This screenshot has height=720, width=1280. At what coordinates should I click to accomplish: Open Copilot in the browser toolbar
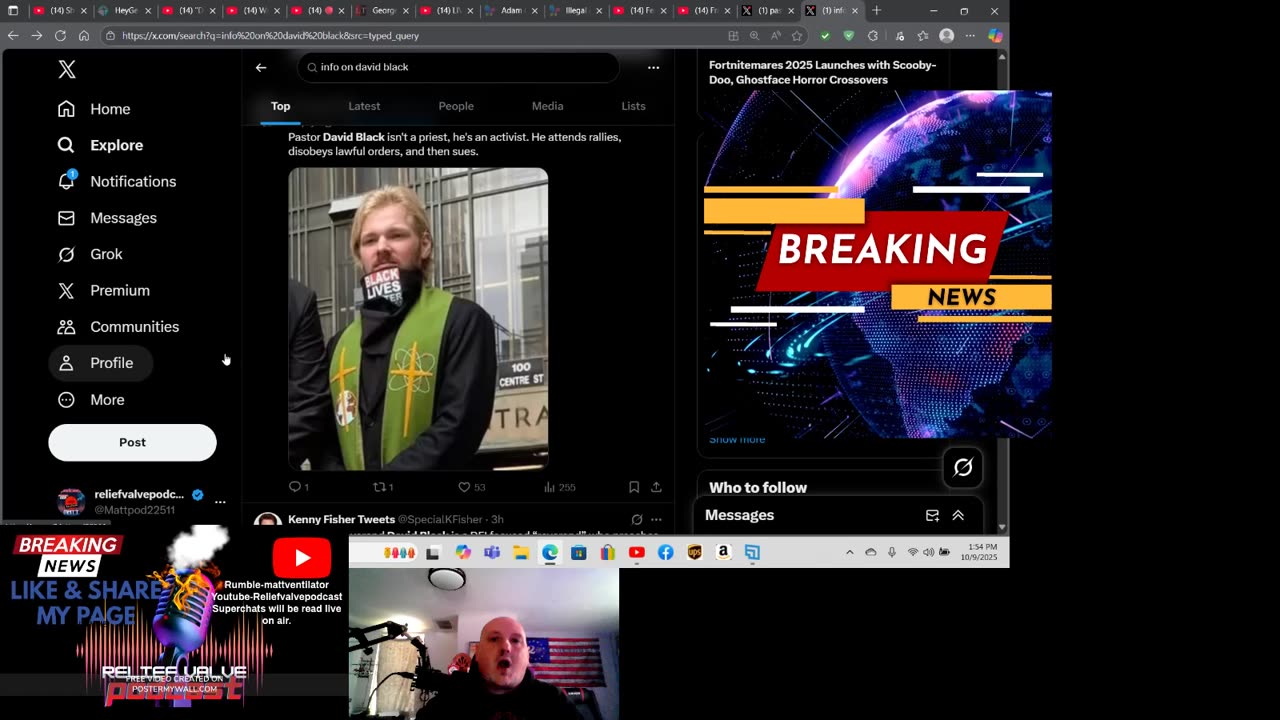click(x=995, y=36)
